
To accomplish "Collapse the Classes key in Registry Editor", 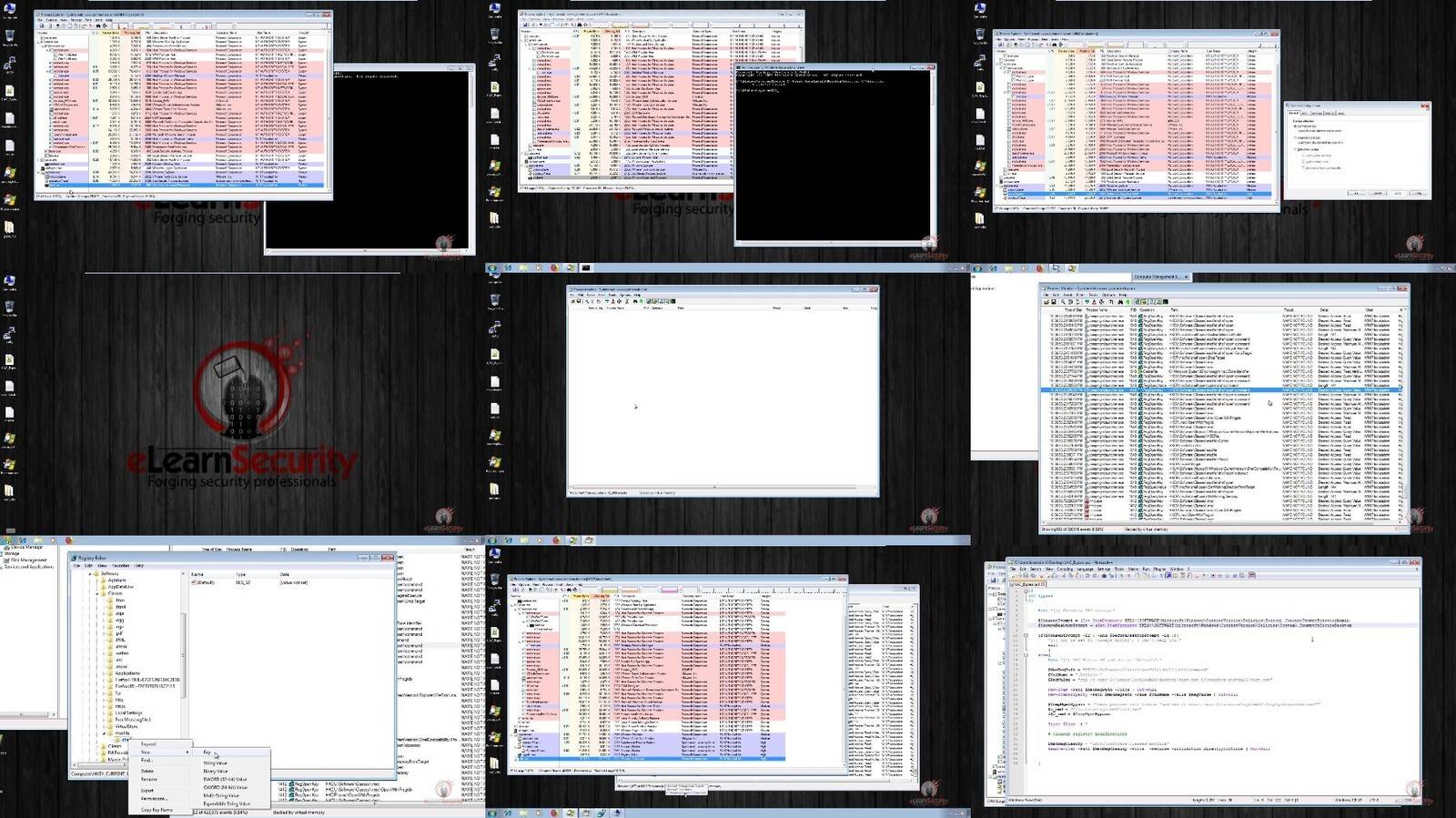I will tap(97, 593).
